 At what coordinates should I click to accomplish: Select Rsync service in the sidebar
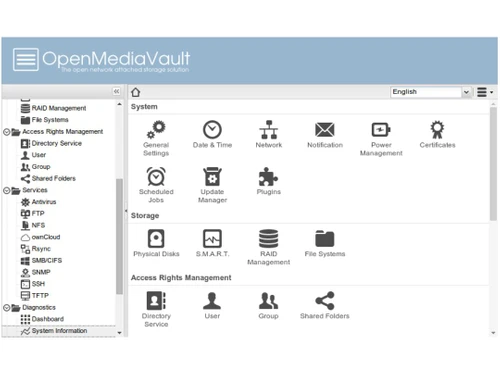pos(36,249)
